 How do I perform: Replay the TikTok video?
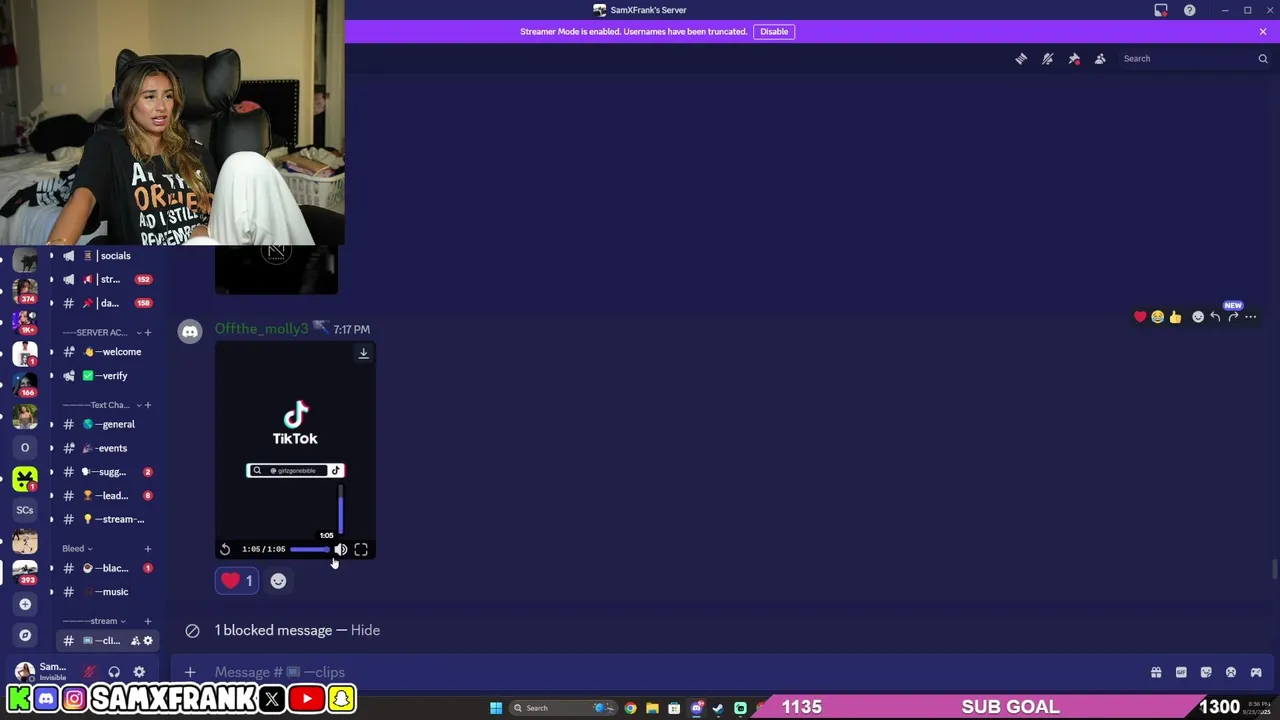pos(225,549)
